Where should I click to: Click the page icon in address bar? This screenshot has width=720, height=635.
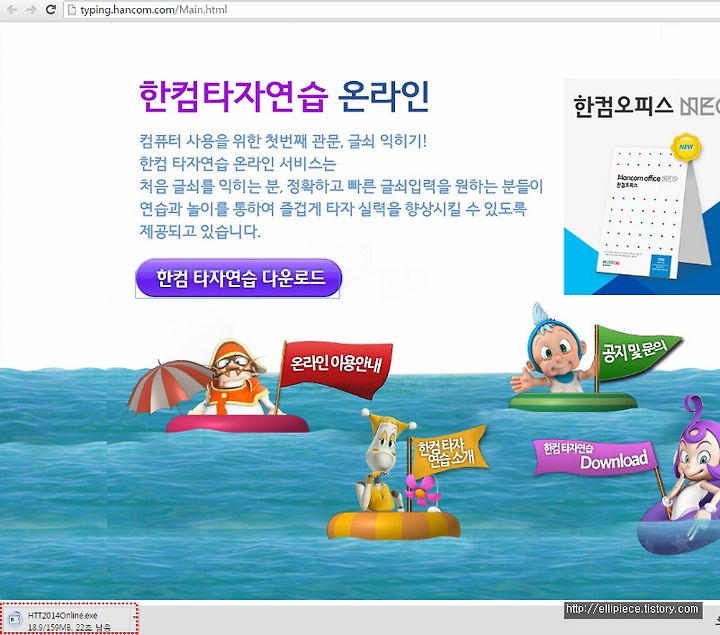[x=72, y=10]
